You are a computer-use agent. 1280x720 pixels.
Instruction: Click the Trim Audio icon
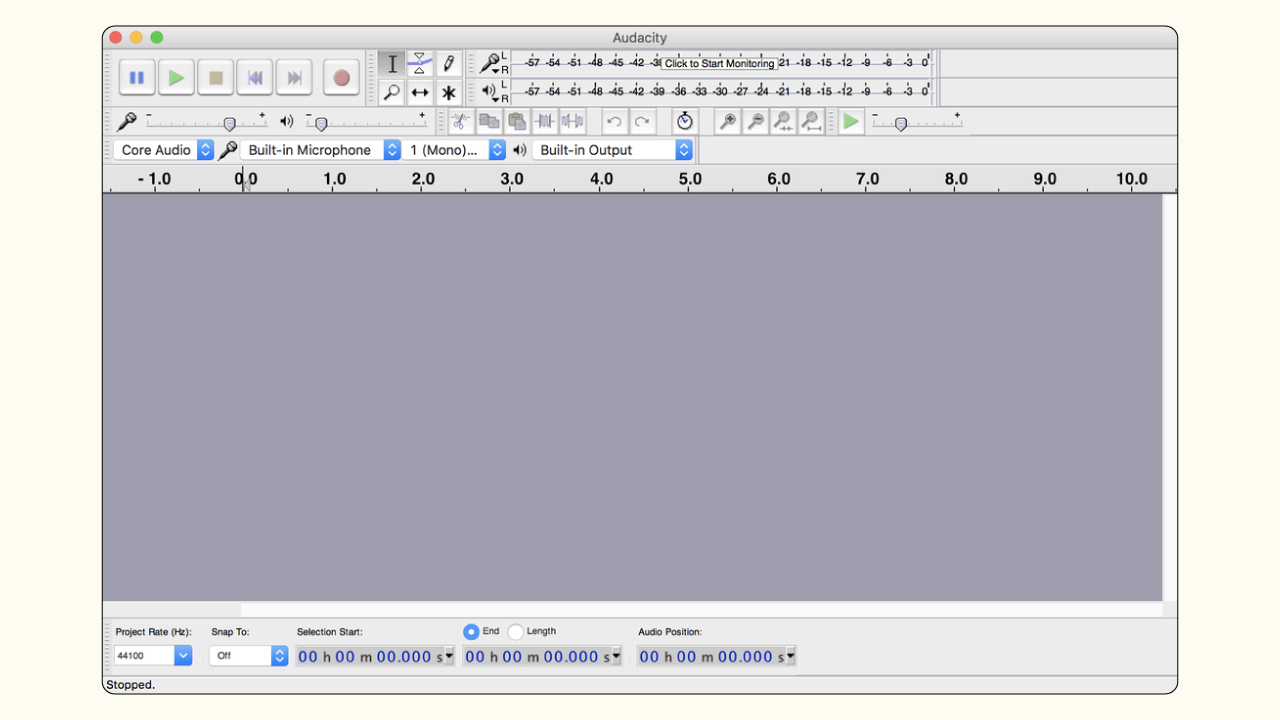coord(544,122)
